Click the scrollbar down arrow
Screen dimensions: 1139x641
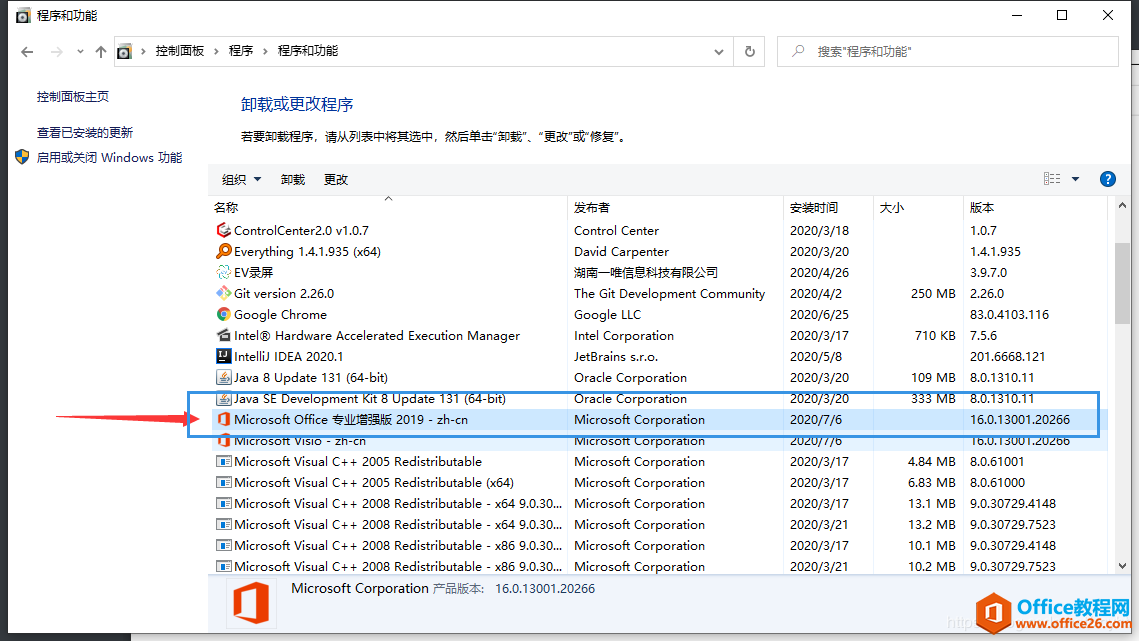point(1122,566)
